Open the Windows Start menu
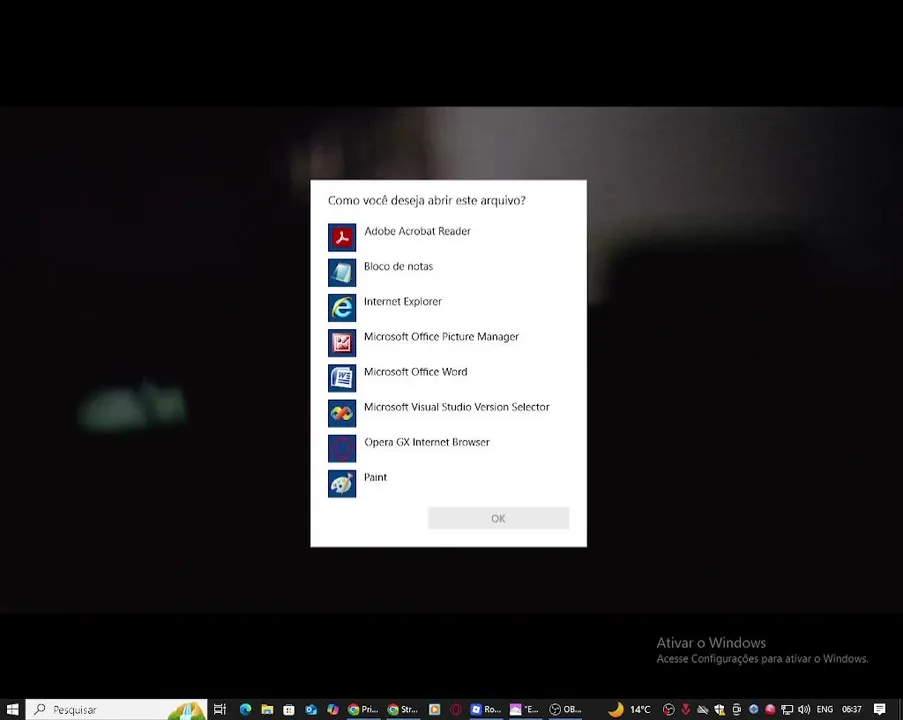This screenshot has height=720, width=903. 12,709
